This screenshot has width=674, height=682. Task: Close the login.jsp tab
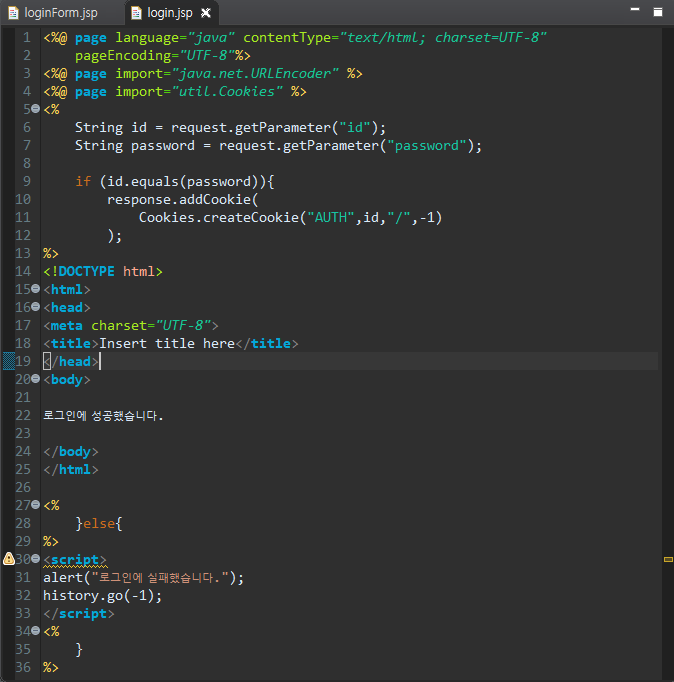tap(206, 13)
